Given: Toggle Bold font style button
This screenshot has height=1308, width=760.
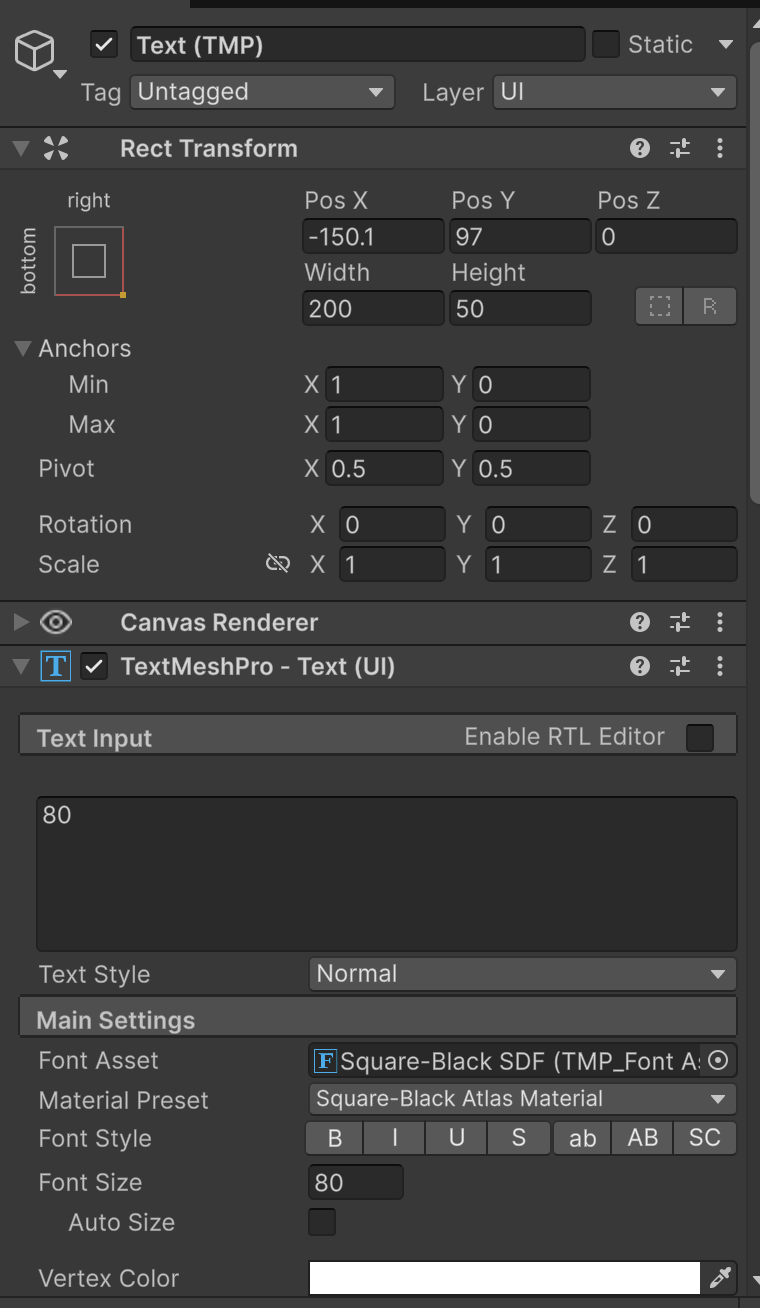Looking at the screenshot, I should coord(335,1138).
